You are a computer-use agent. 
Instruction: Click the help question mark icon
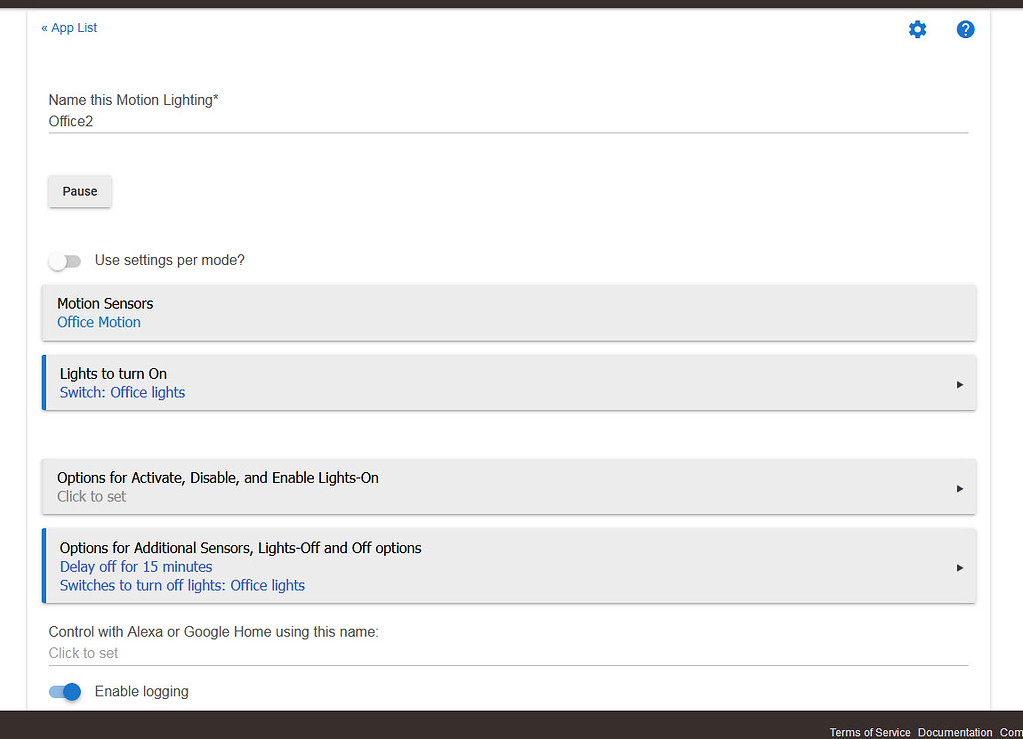point(965,30)
